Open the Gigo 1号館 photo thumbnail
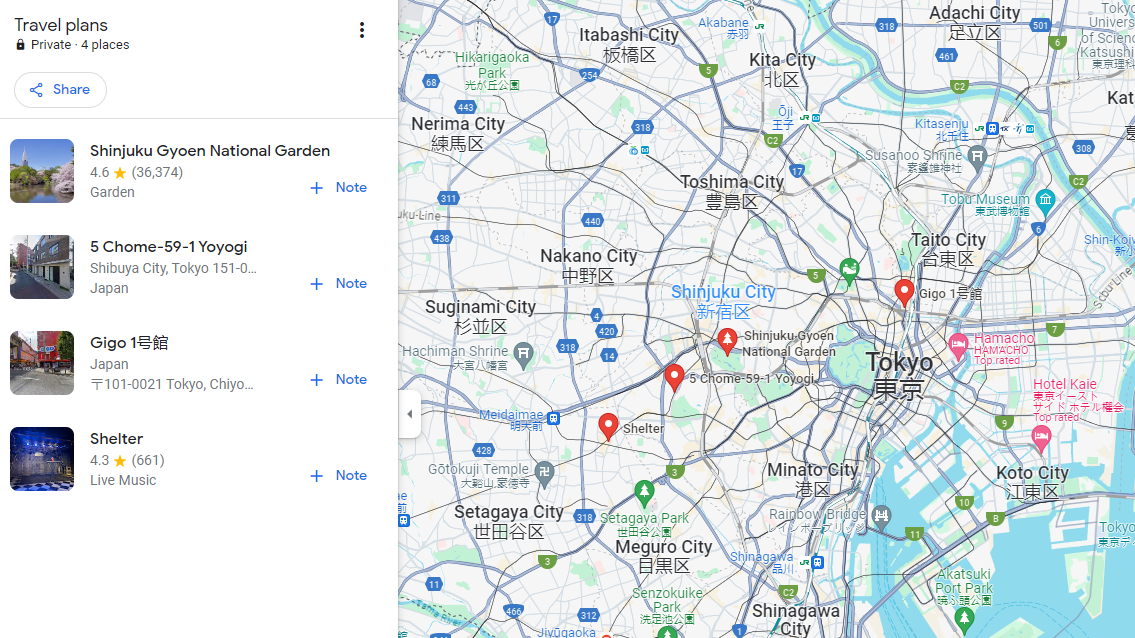 42,363
